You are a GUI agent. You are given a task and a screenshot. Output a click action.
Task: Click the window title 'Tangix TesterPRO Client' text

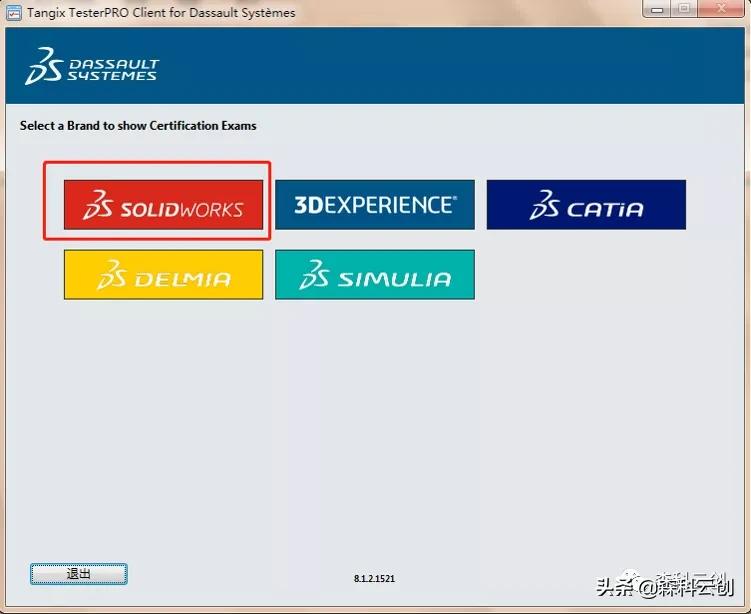point(96,12)
